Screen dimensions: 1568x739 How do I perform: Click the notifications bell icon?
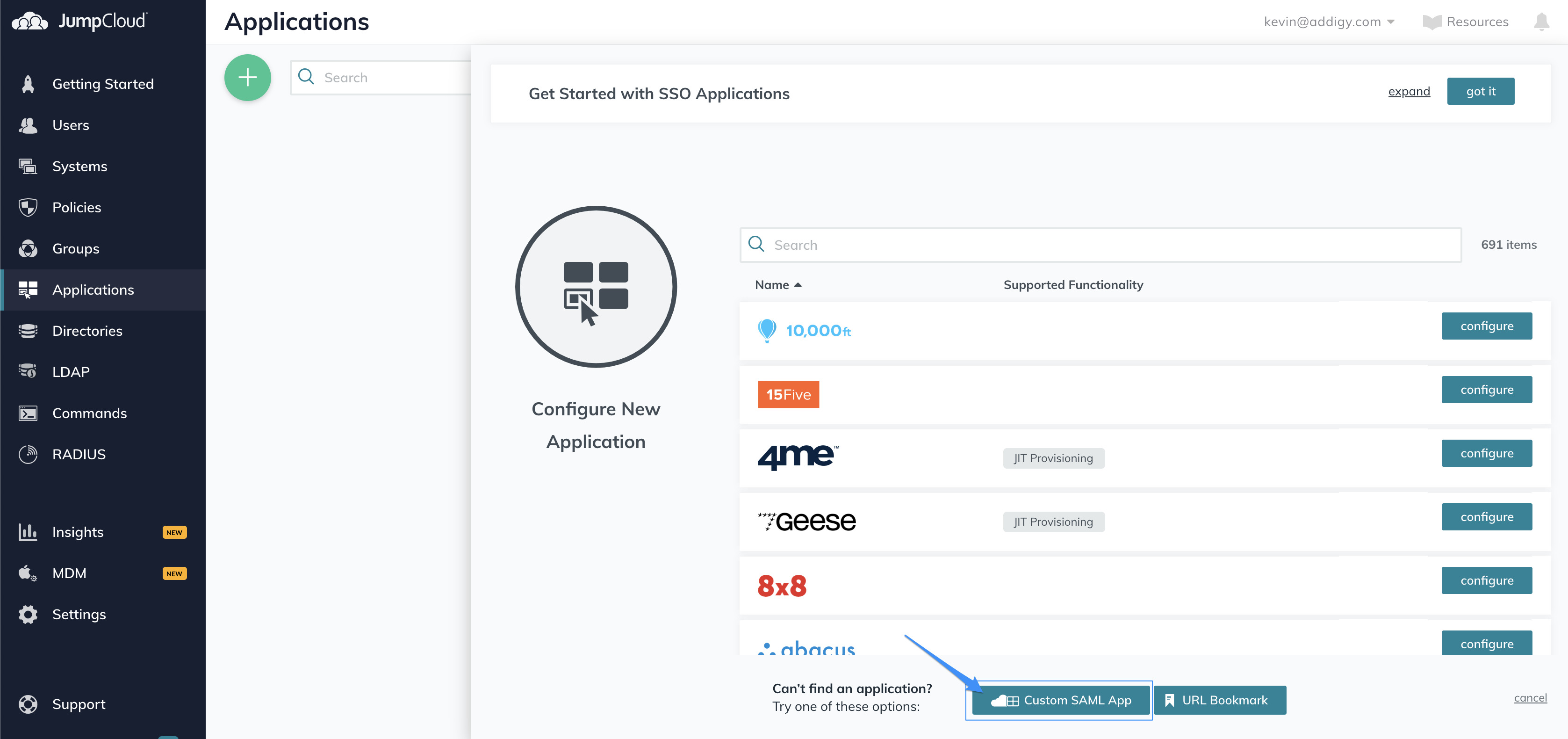[x=1541, y=22]
